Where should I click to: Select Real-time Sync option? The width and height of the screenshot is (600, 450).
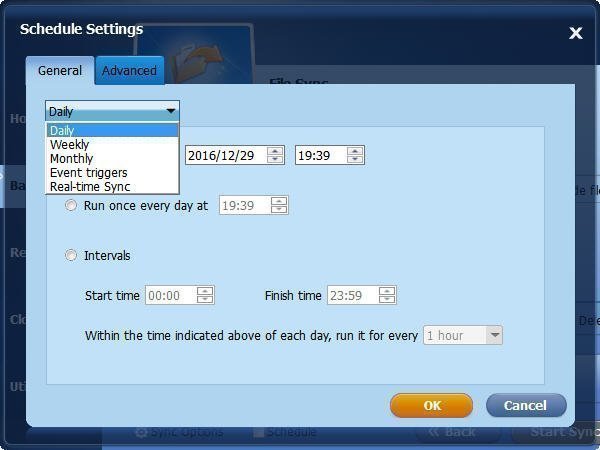(112, 186)
